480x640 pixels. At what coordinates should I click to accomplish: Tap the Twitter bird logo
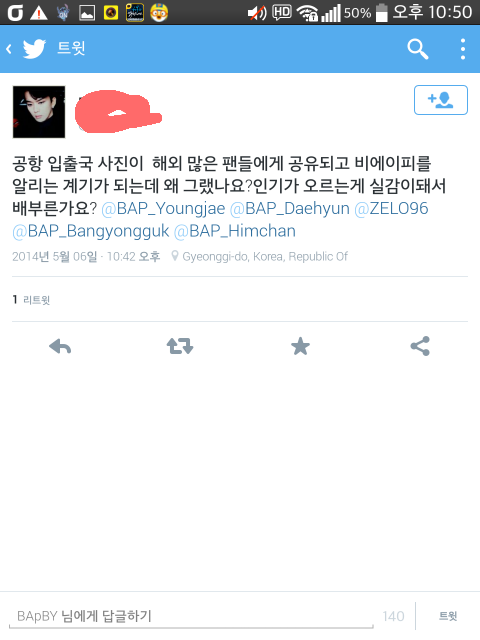tap(34, 49)
